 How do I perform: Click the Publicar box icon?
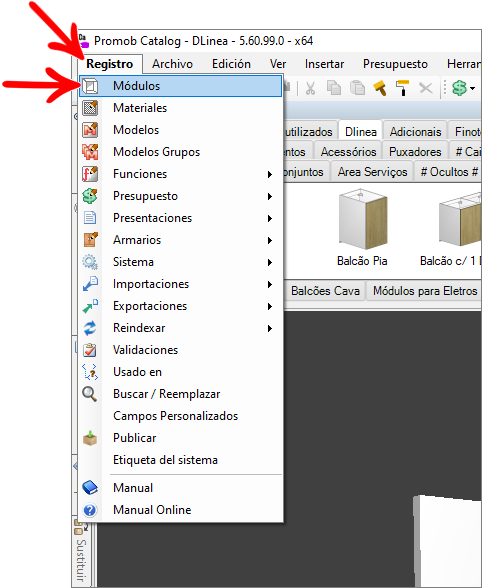point(90,438)
